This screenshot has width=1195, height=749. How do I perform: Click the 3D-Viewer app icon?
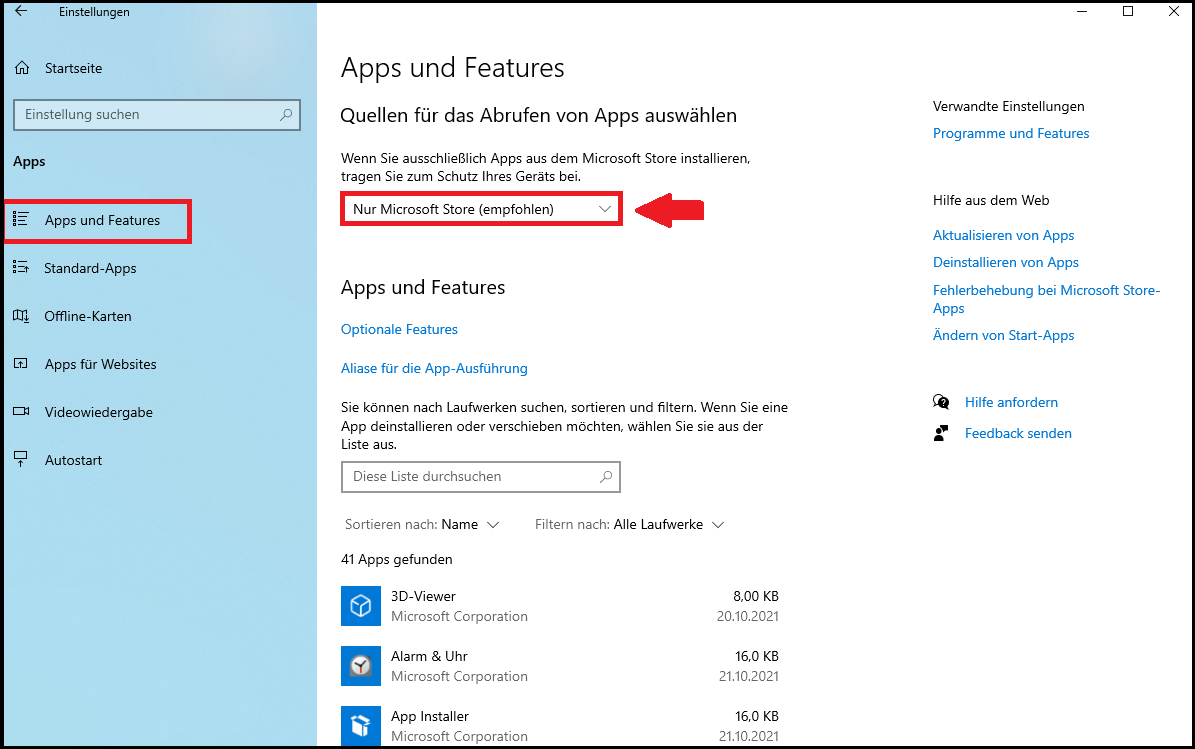click(360, 606)
